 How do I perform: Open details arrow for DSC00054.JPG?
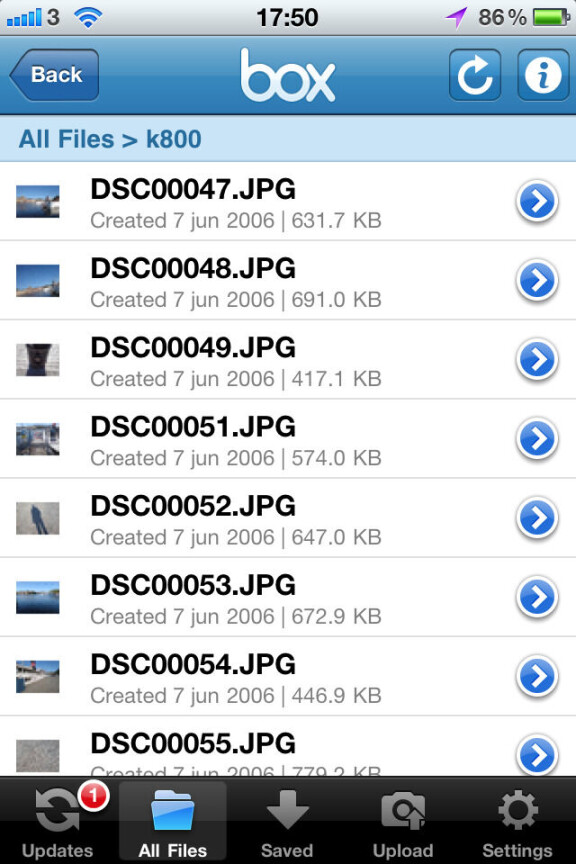click(537, 676)
